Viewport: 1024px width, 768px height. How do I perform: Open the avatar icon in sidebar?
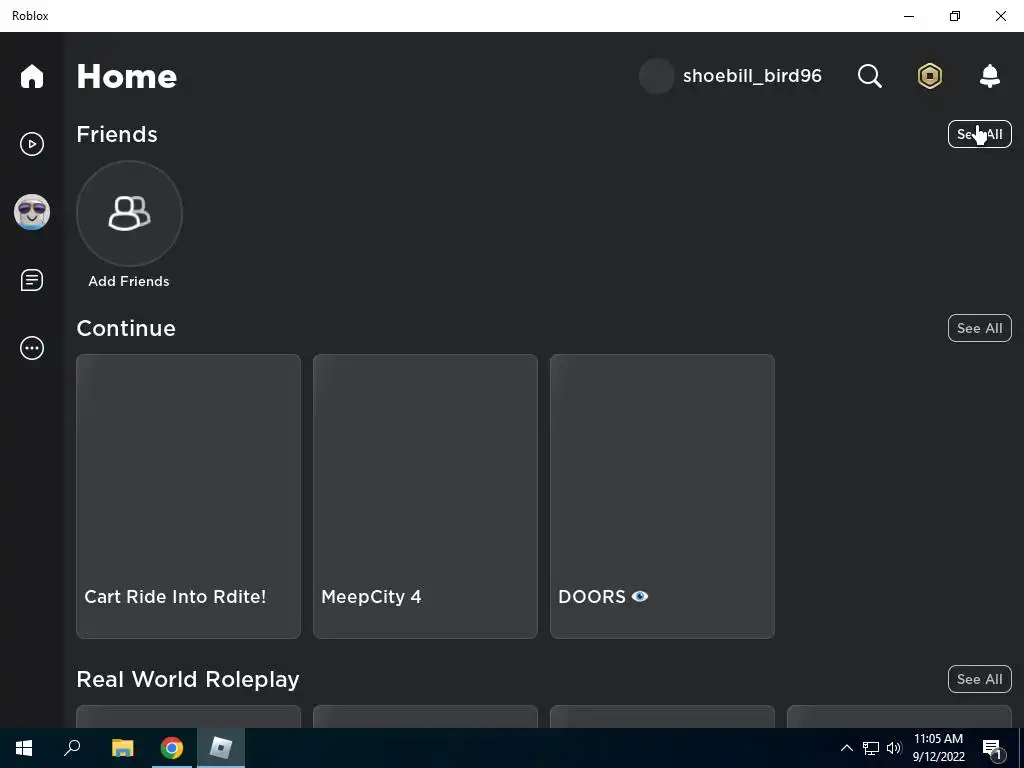click(31, 212)
